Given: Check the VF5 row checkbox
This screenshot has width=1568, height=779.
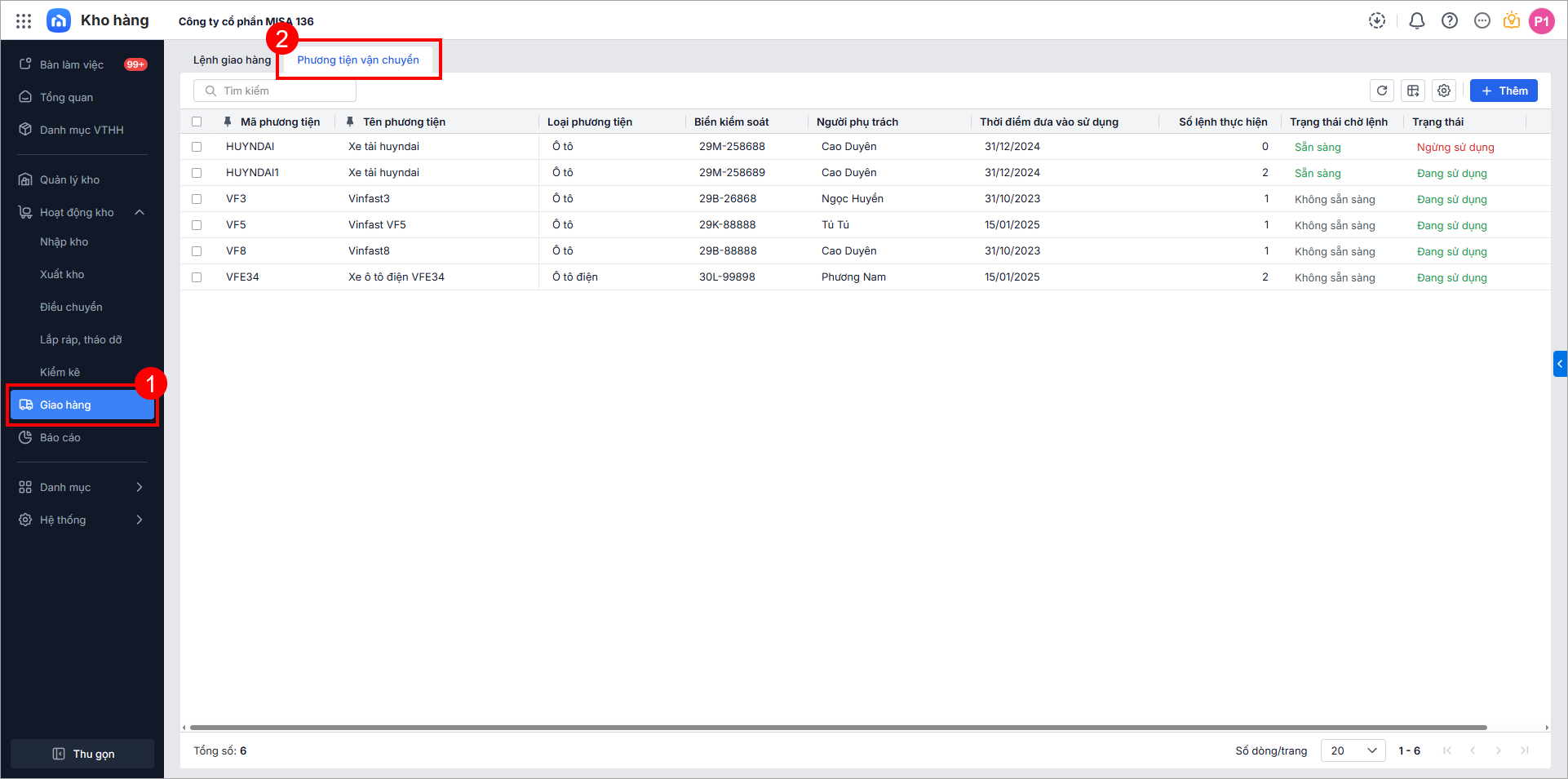Looking at the screenshot, I should pos(197,225).
